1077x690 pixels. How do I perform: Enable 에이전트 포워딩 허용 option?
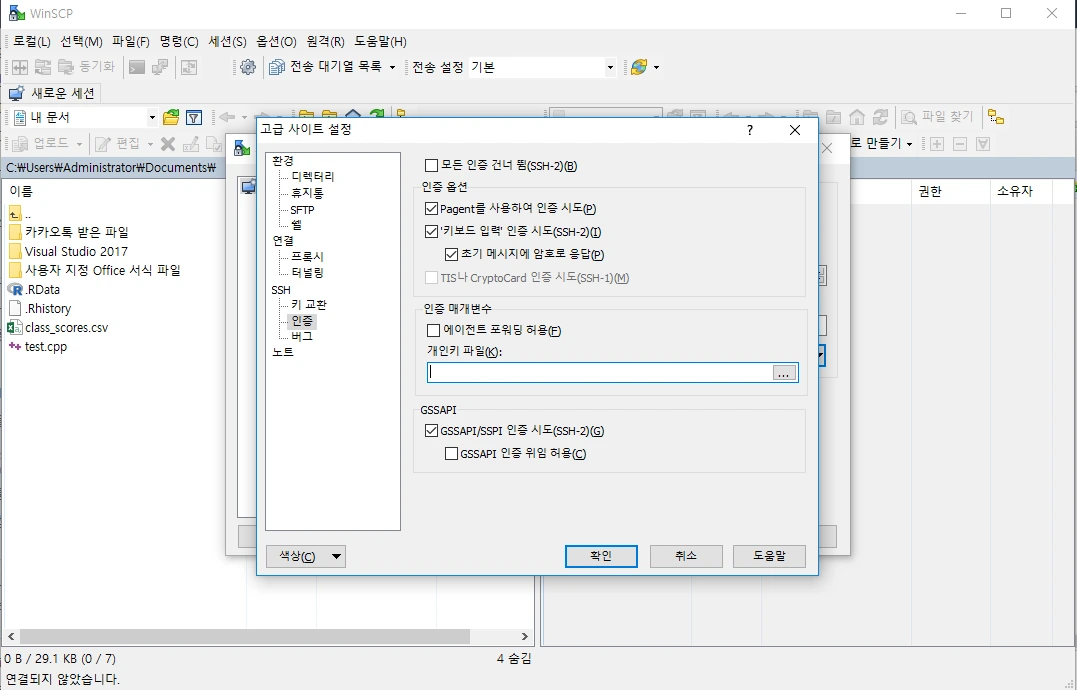click(x=433, y=331)
